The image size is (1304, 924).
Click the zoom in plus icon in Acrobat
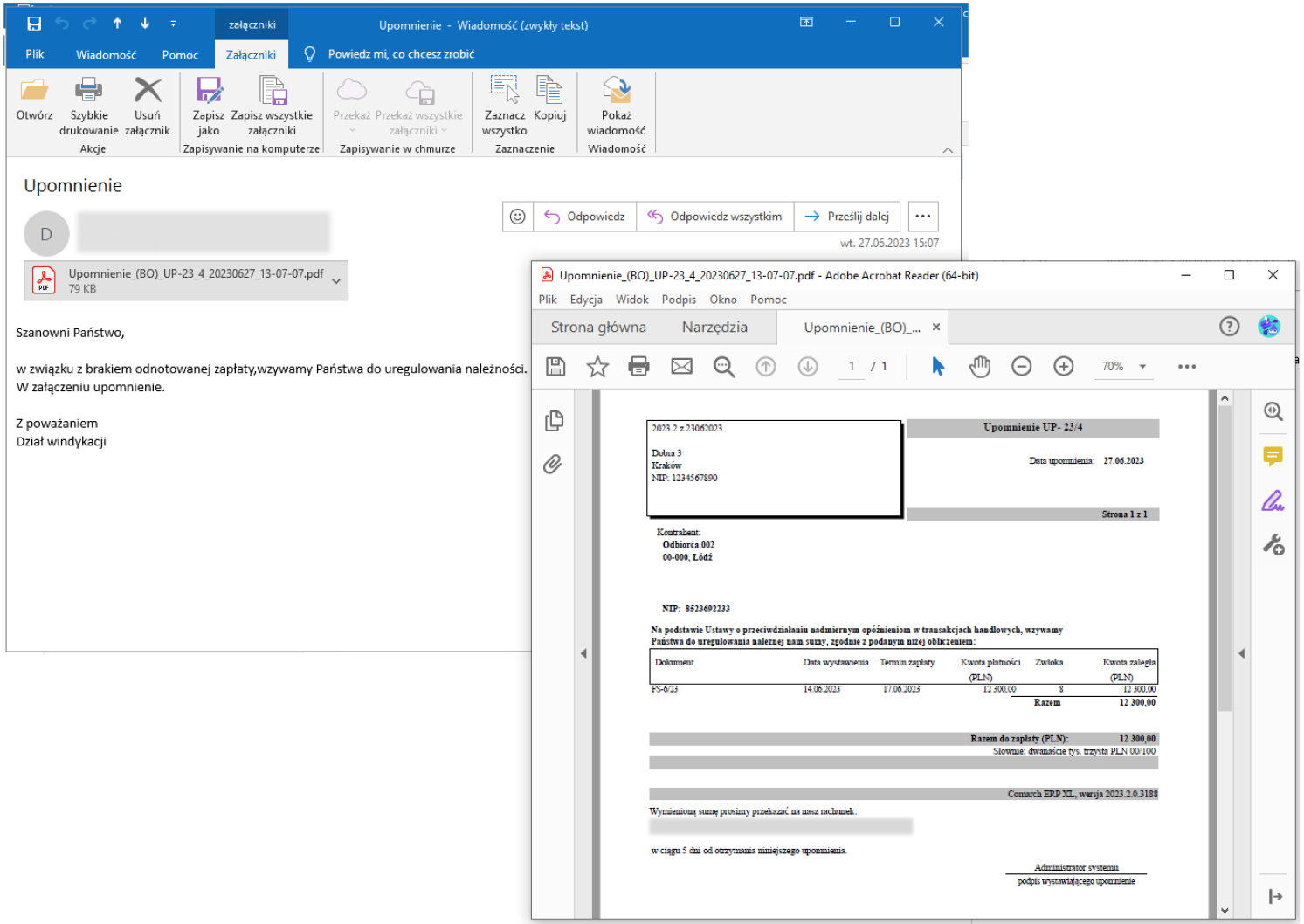coord(1064,367)
